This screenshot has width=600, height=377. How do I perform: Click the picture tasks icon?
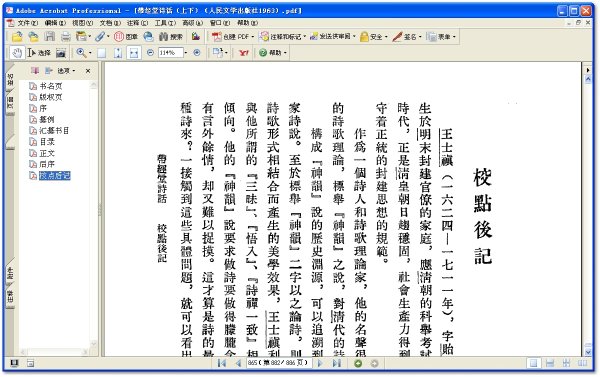[196, 37]
